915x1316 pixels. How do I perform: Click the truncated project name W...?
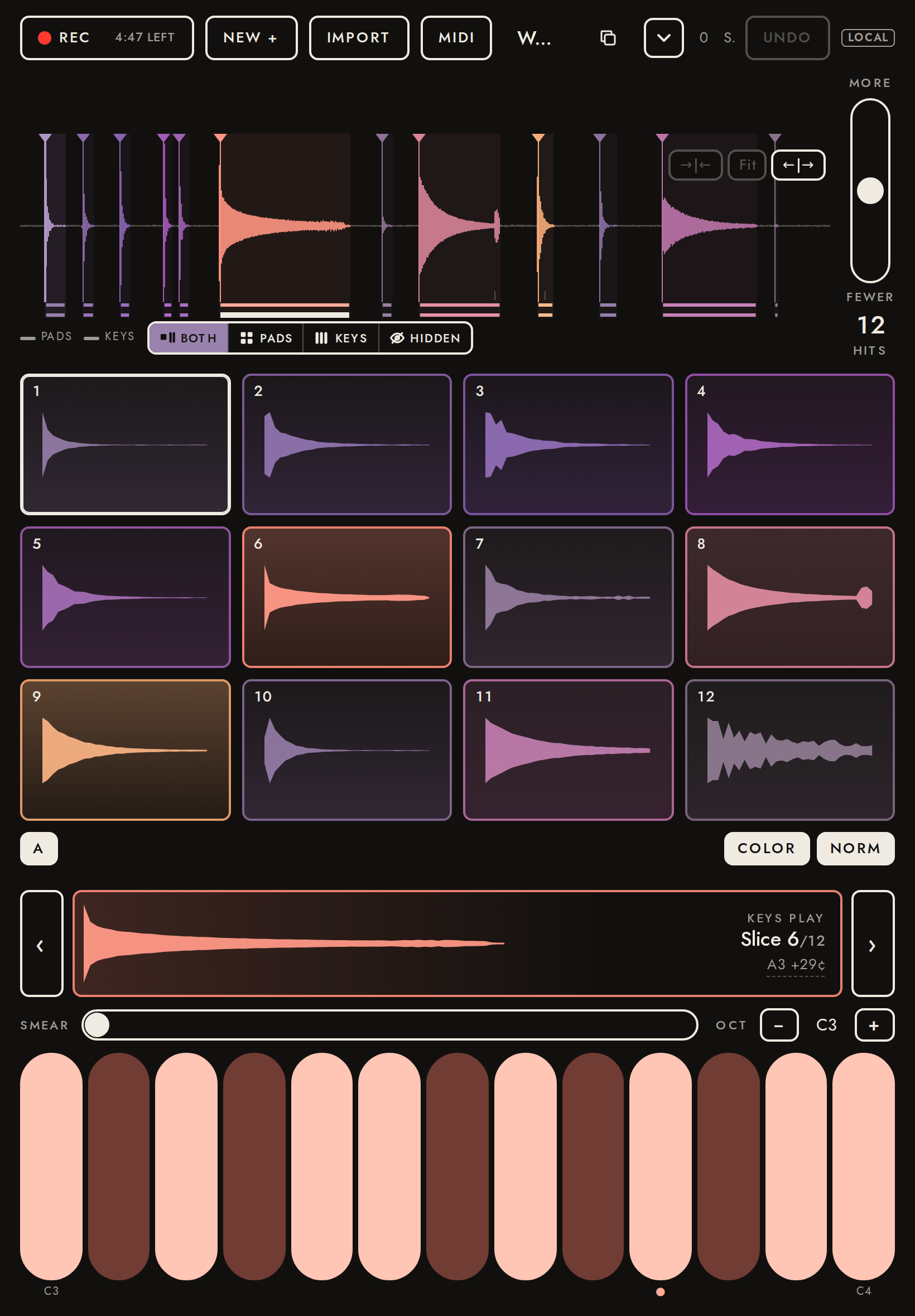[x=534, y=38]
